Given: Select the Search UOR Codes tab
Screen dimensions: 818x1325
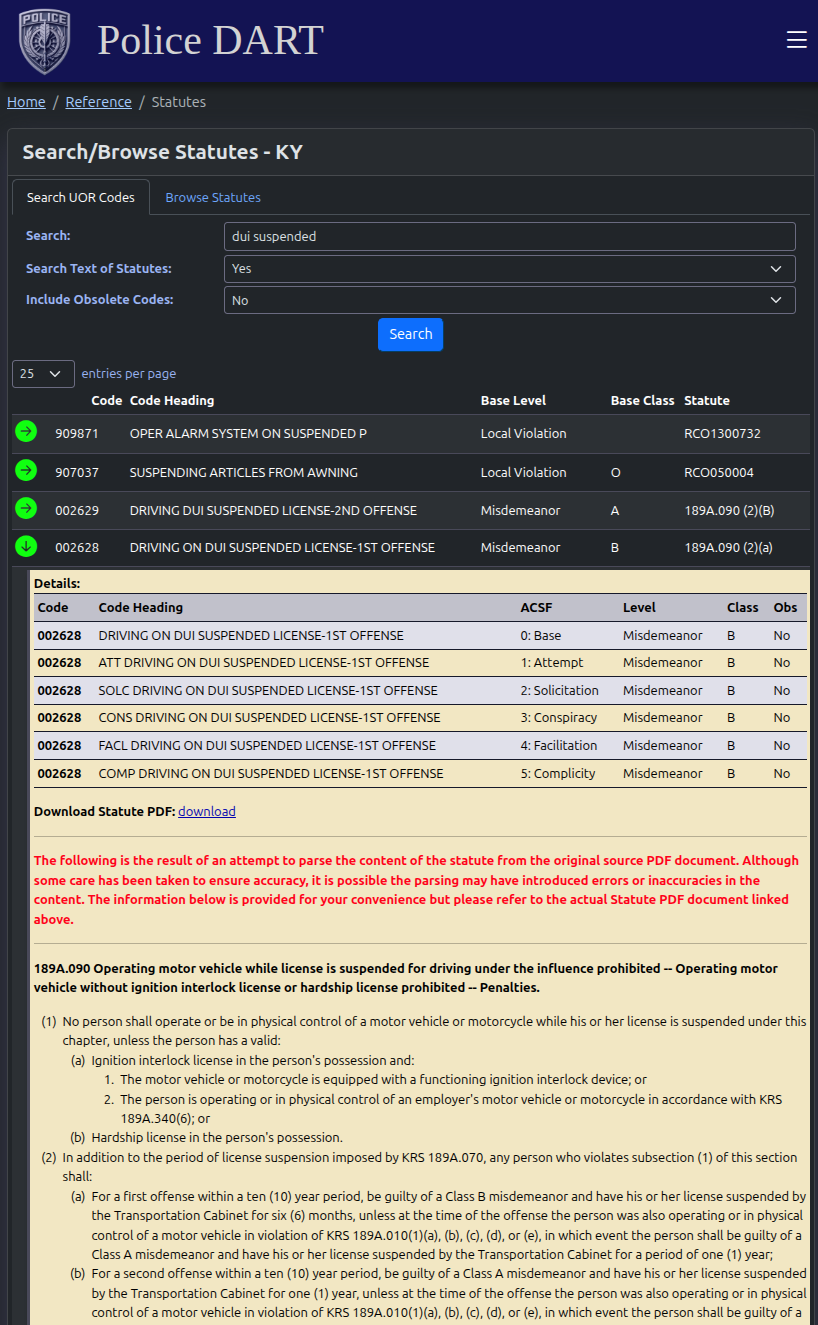Looking at the screenshot, I should pyautogui.click(x=81, y=198).
